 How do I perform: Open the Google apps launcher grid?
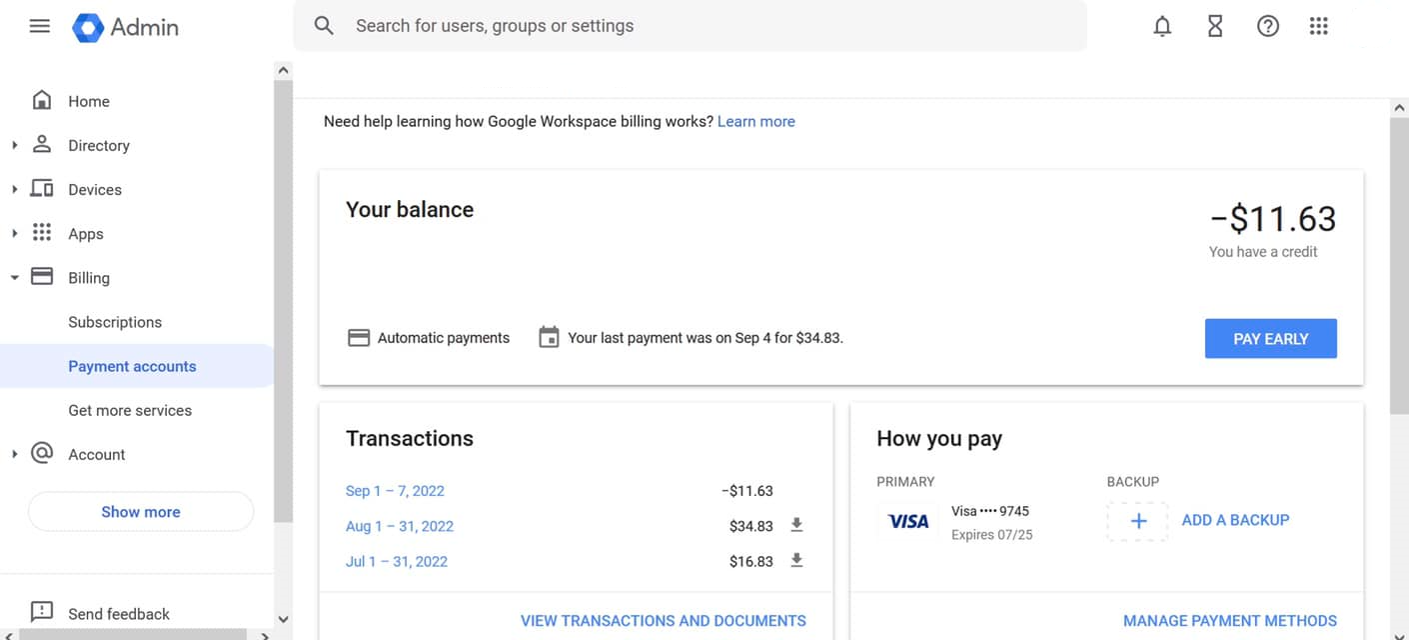(x=1319, y=26)
